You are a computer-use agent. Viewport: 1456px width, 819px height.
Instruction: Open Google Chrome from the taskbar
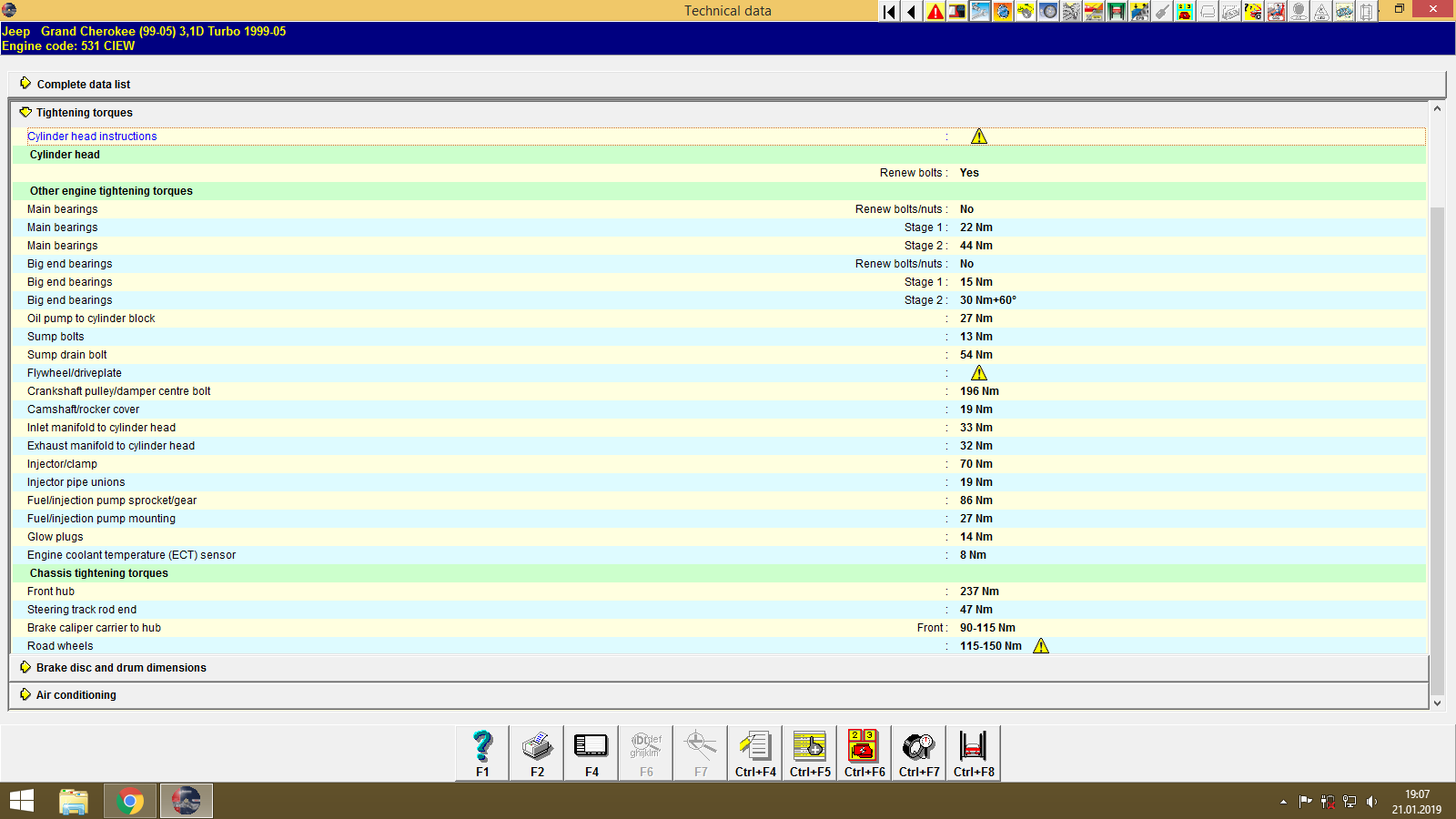(129, 800)
